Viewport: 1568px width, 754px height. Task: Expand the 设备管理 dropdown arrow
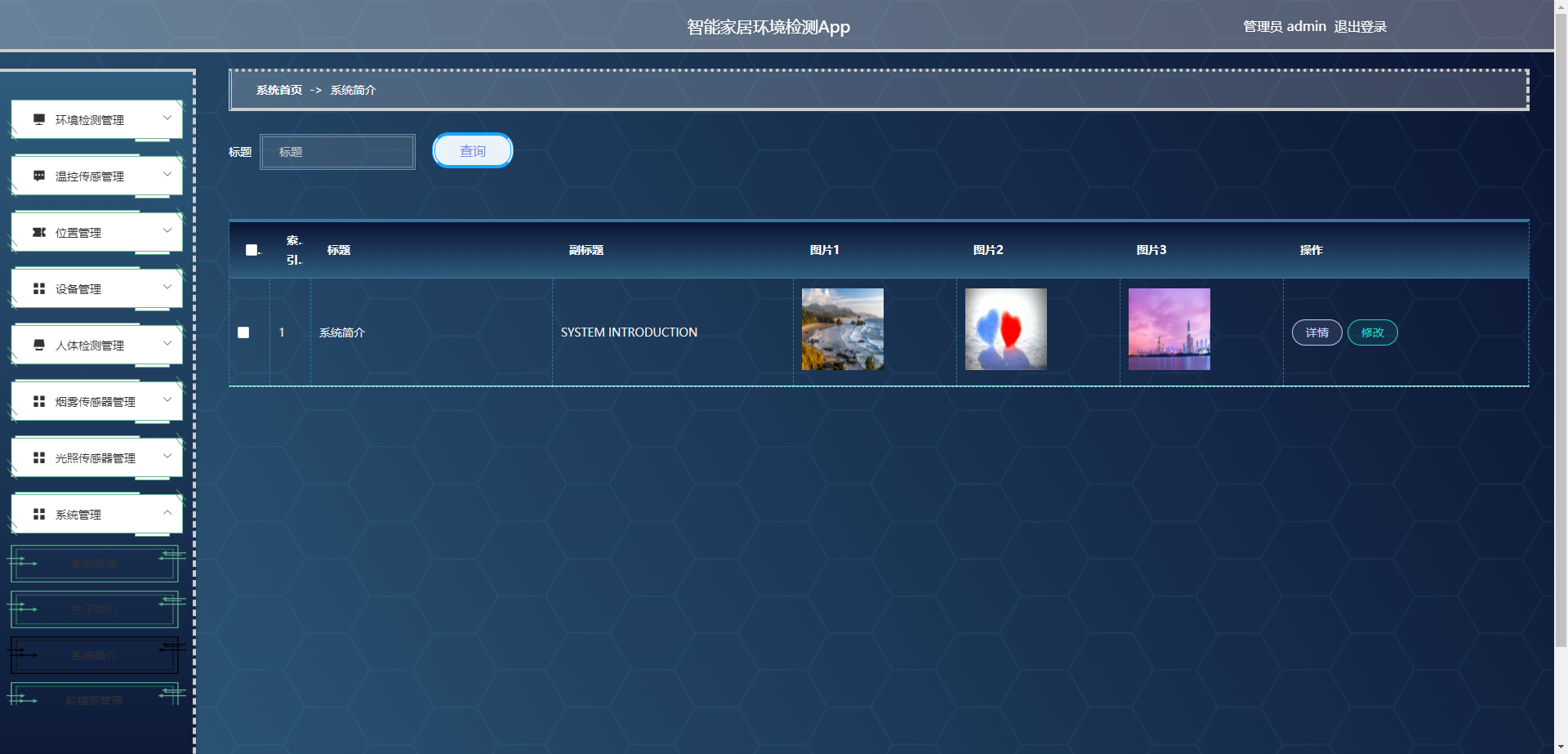pyautogui.click(x=167, y=288)
